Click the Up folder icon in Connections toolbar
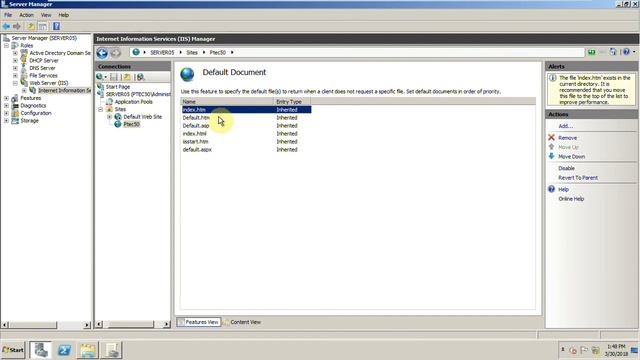Screen dimensions: 640x360 [127, 77]
